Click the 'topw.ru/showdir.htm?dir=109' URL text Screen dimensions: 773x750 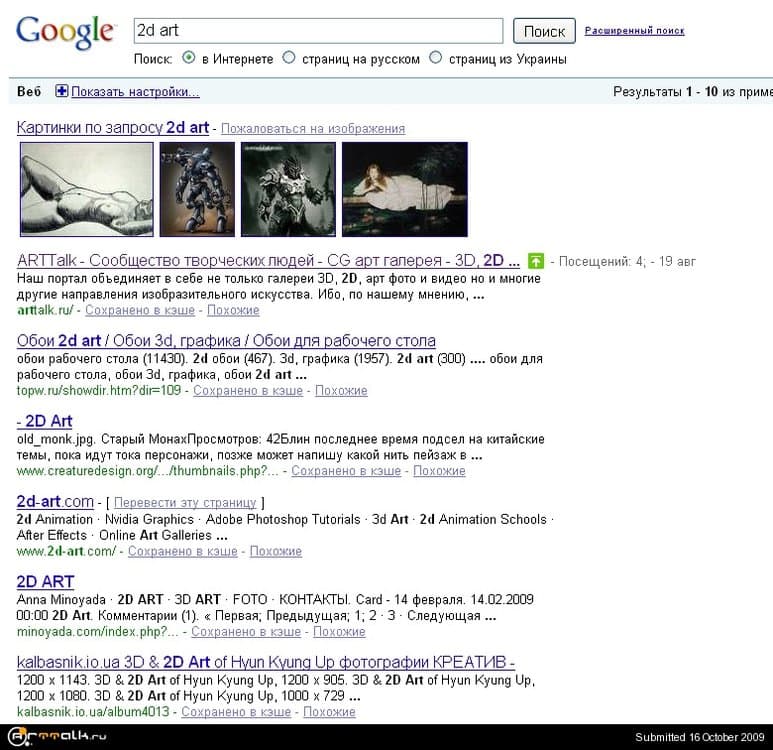pos(99,391)
